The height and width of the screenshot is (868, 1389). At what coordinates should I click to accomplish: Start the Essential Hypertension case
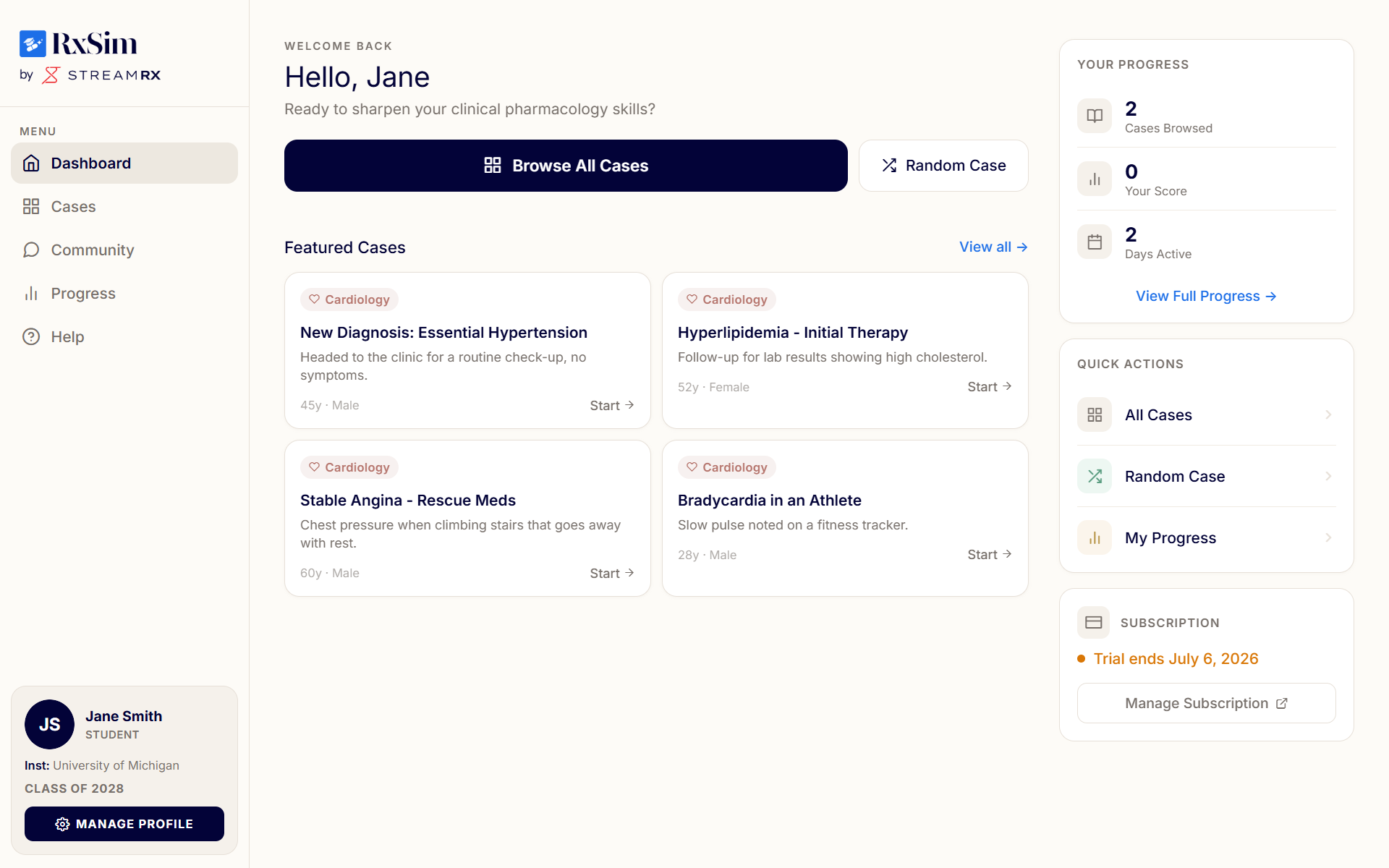[x=612, y=406]
